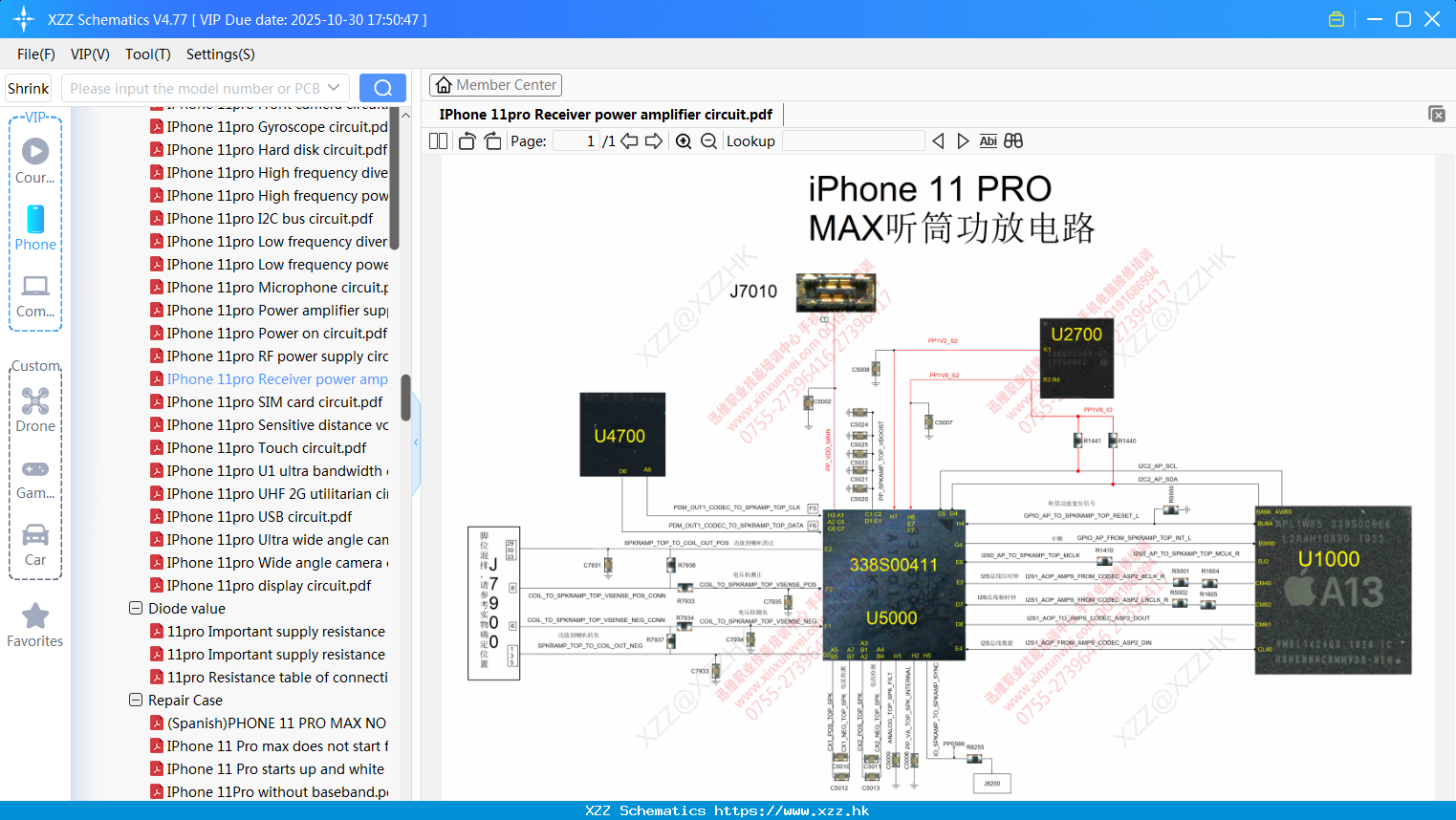
Task: Click the U2700 chip in the schematic
Action: (1076, 358)
